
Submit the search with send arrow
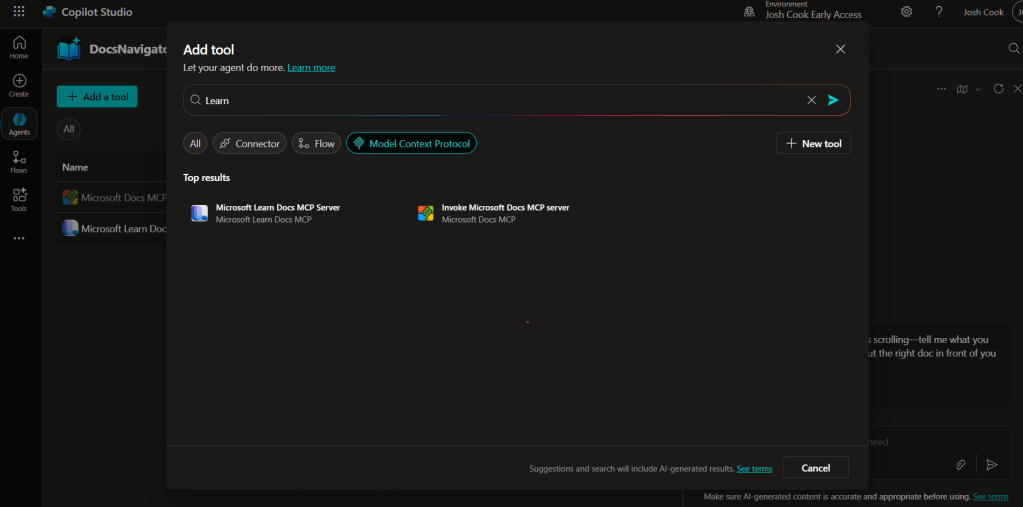833,100
